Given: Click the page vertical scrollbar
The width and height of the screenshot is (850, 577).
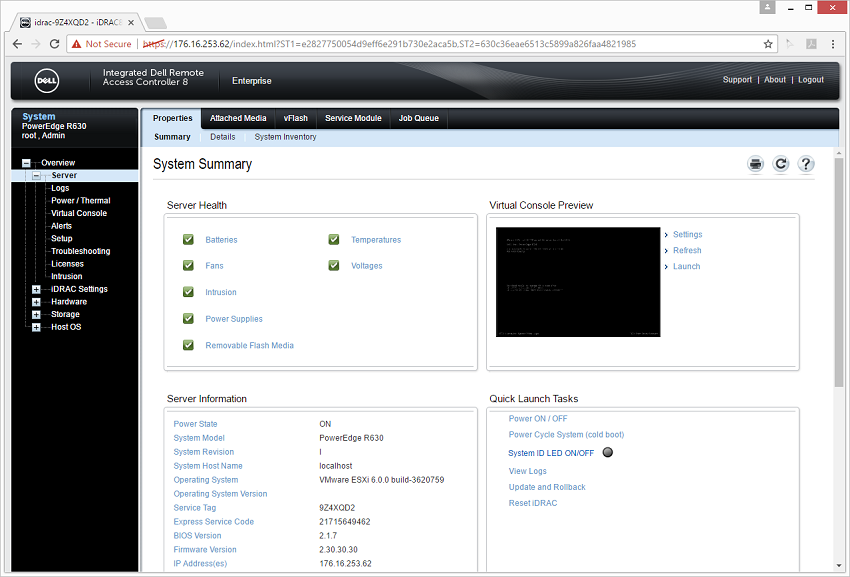Looking at the screenshot, I should [x=839, y=271].
